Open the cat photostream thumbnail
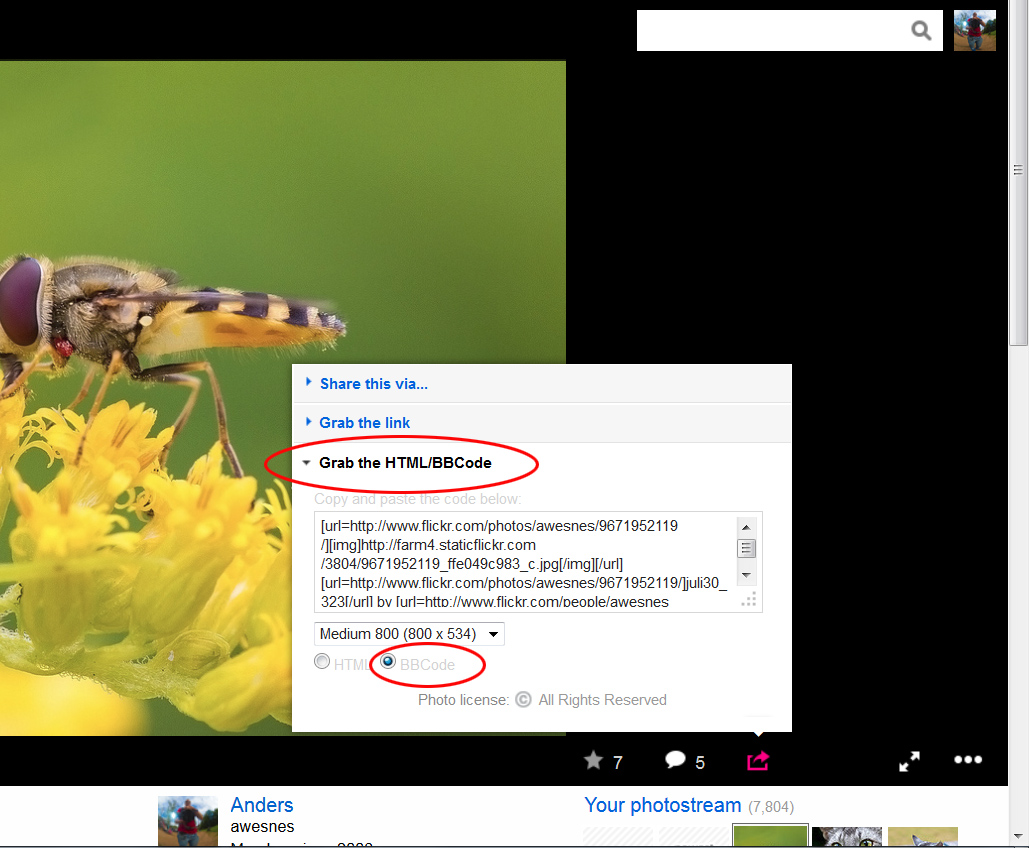This screenshot has height=848, width=1029. [847, 836]
